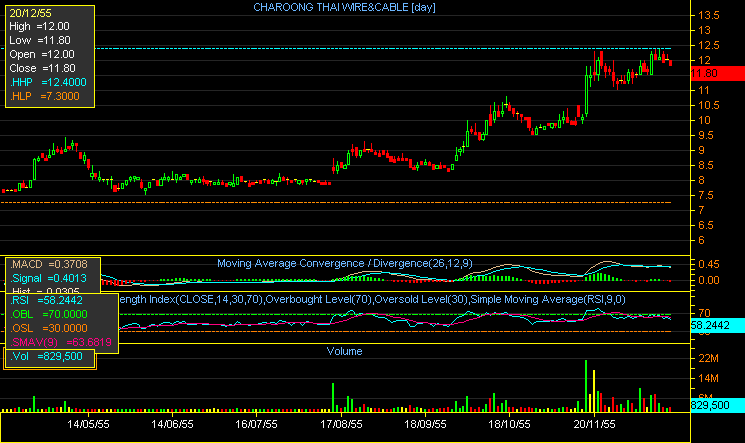Click the 70 RSI axis label
Image resolution: width=745 pixels, height=443 pixels.
[704, 313]
